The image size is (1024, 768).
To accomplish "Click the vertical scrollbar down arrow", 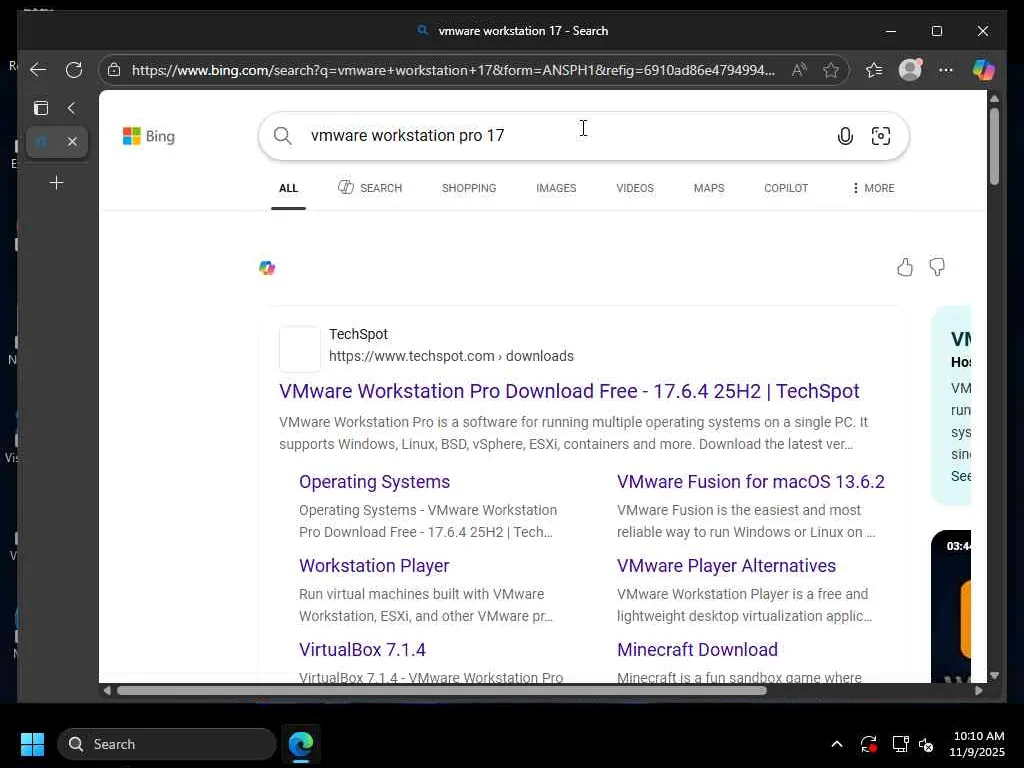I will (x=994, y=676).
